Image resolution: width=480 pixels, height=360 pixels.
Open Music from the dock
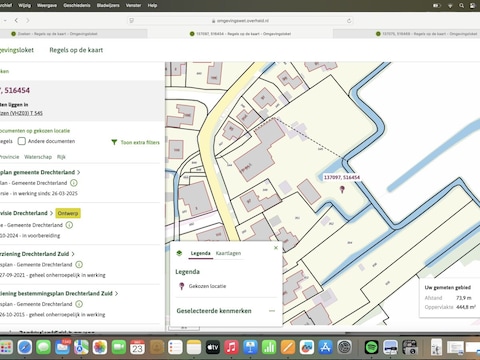(x=231, y=347)
